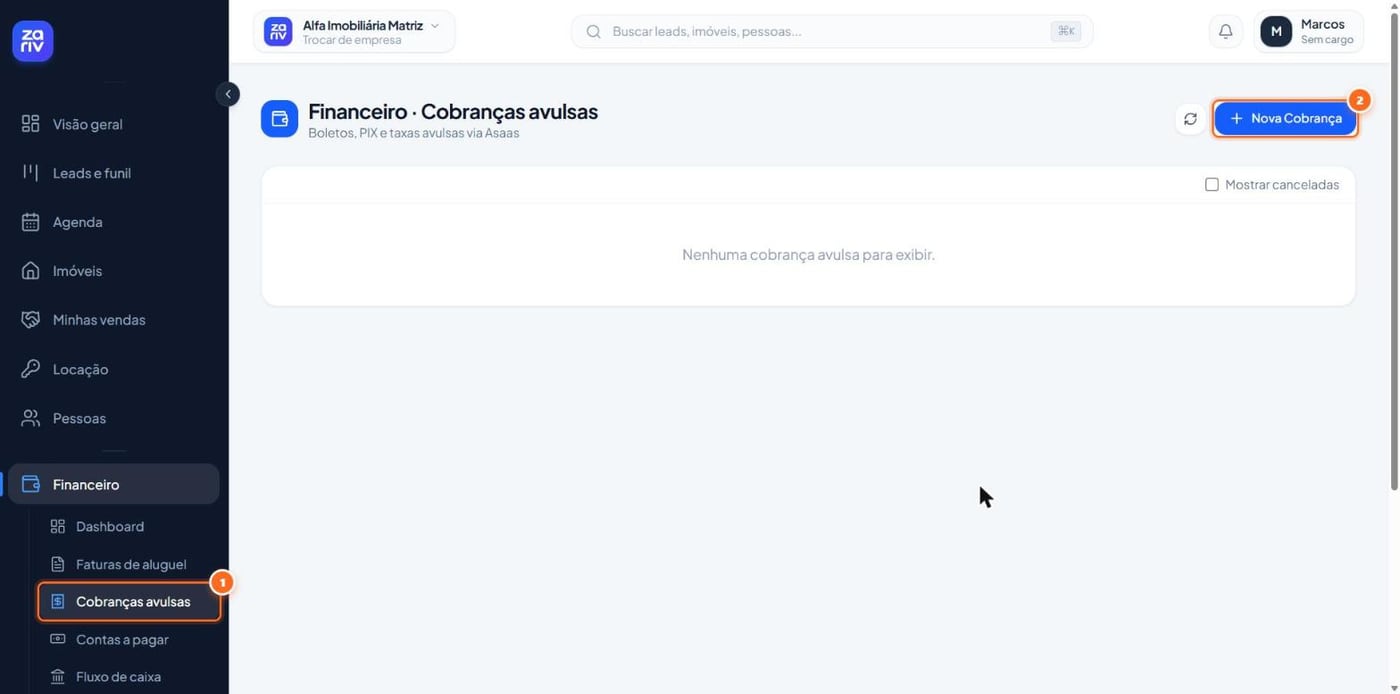Click the Pessoas people icon
Image resolution: width=1400 pixels, height=694 pixels.
(x=31, y=418)
